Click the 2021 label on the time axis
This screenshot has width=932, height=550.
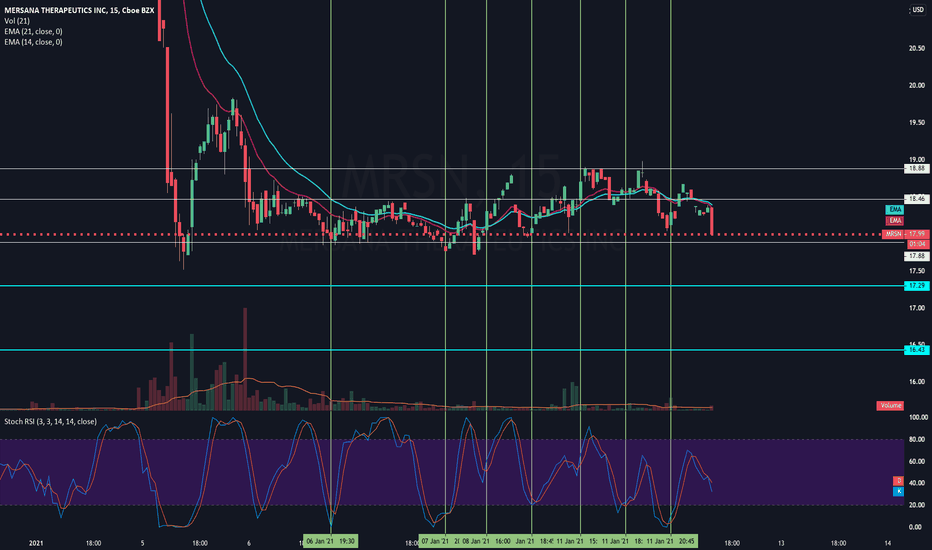pyautogui.click(x=36, y=543)
